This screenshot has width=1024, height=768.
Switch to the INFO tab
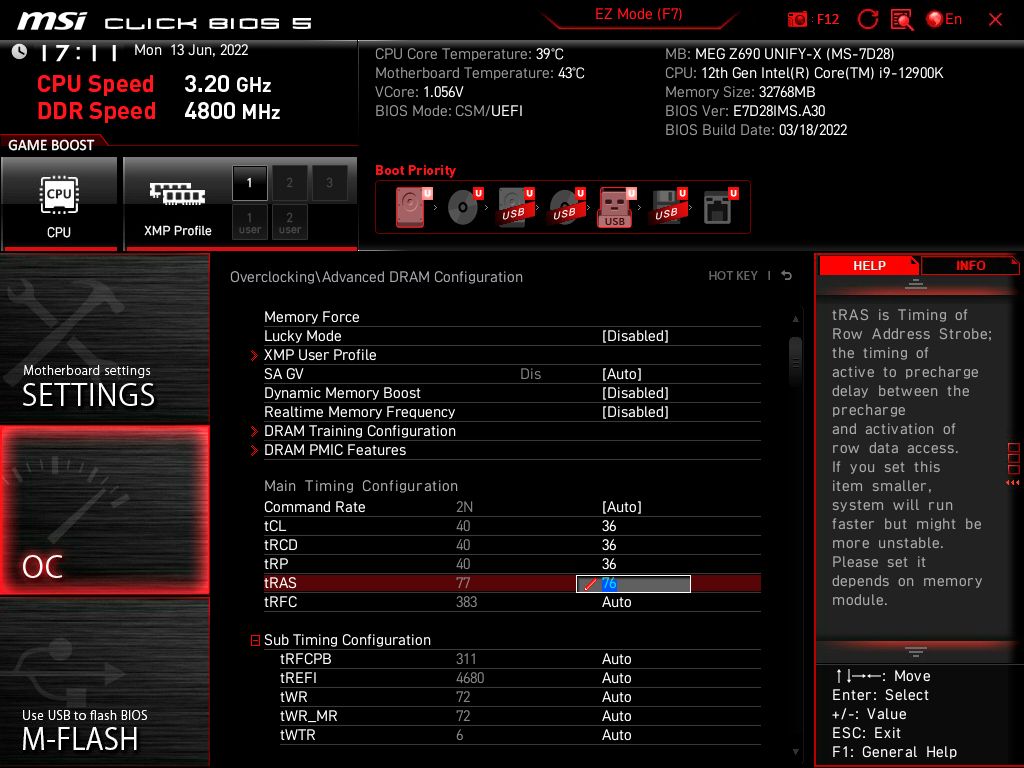(x=970, y=265)
